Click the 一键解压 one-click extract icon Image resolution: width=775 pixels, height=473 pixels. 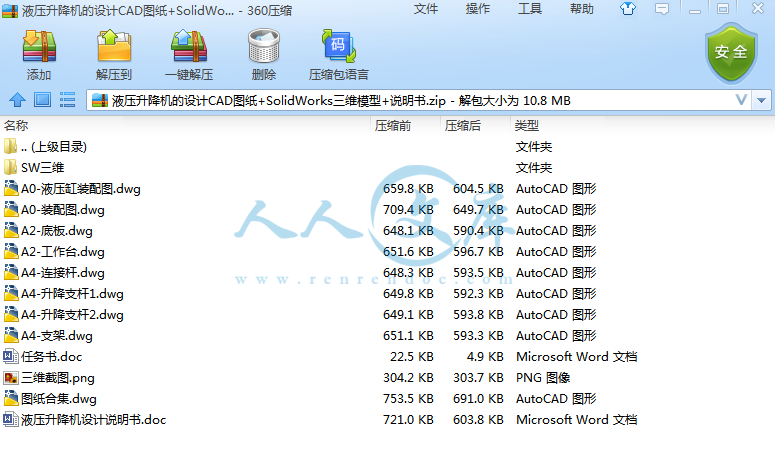pyautogui.click(x=189, y=46)
